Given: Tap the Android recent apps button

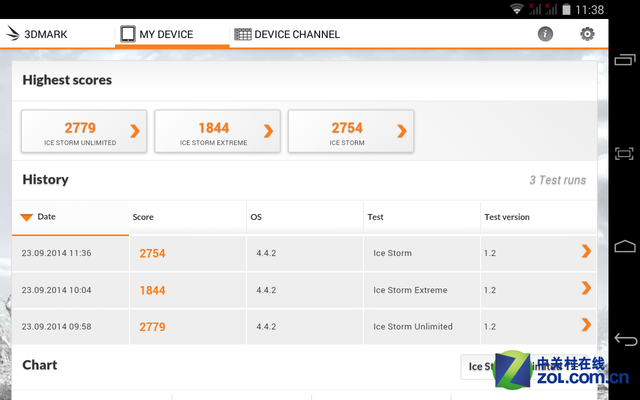Looking at the screenshot, I should point(624,60).
